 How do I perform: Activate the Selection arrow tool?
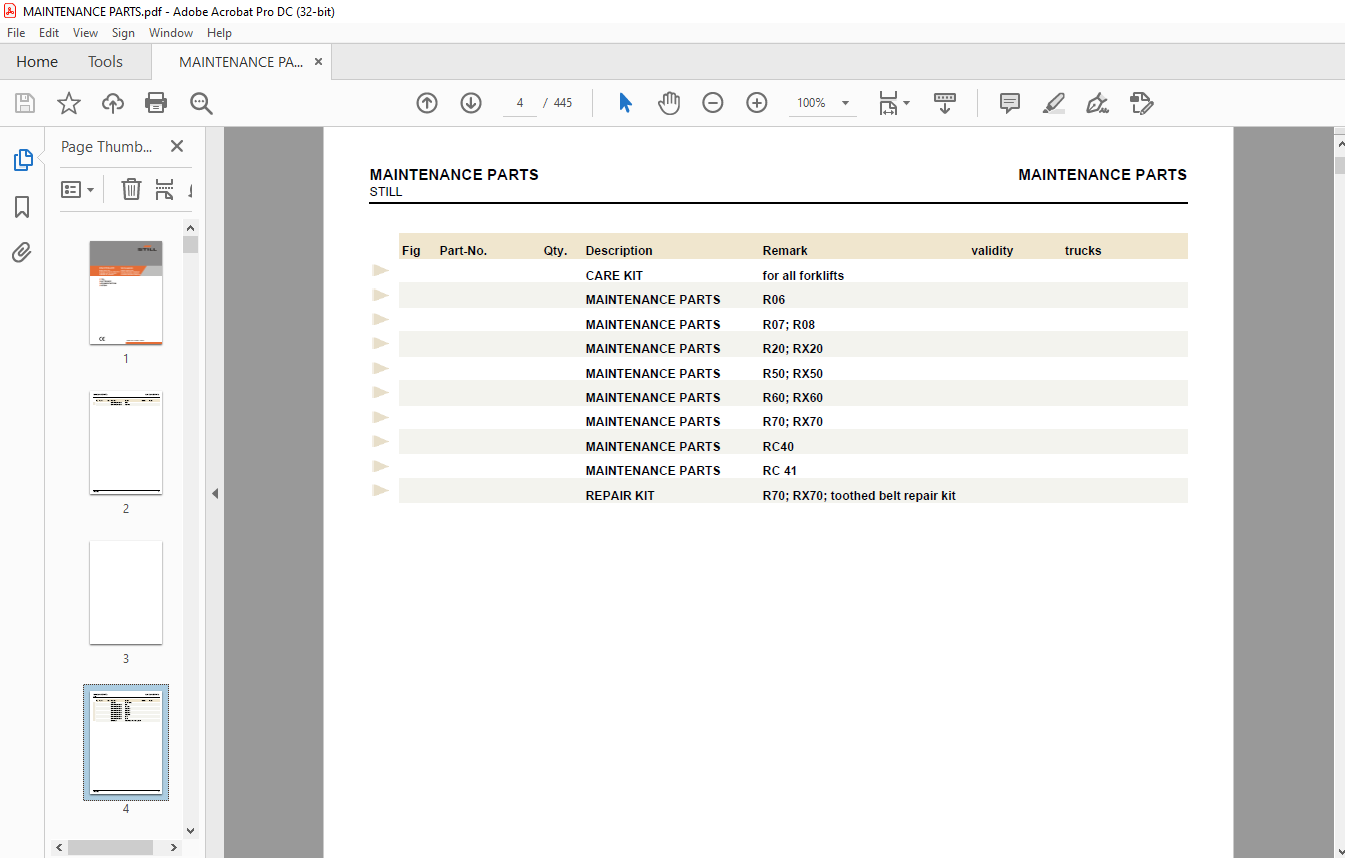click(x=626, y=103)
